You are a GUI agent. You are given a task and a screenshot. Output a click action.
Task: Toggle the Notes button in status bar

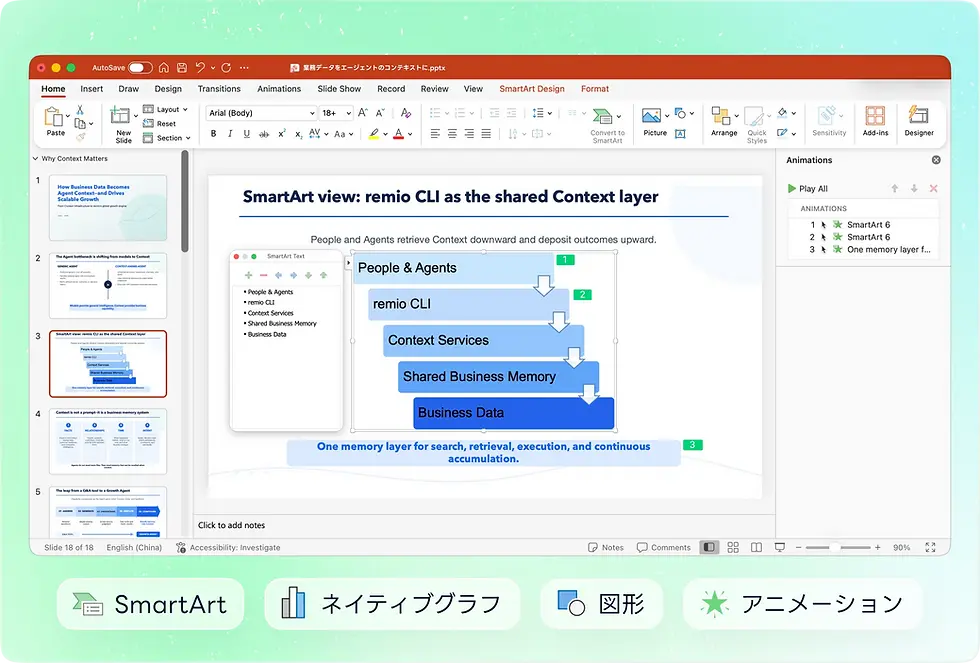click(606, 547)
